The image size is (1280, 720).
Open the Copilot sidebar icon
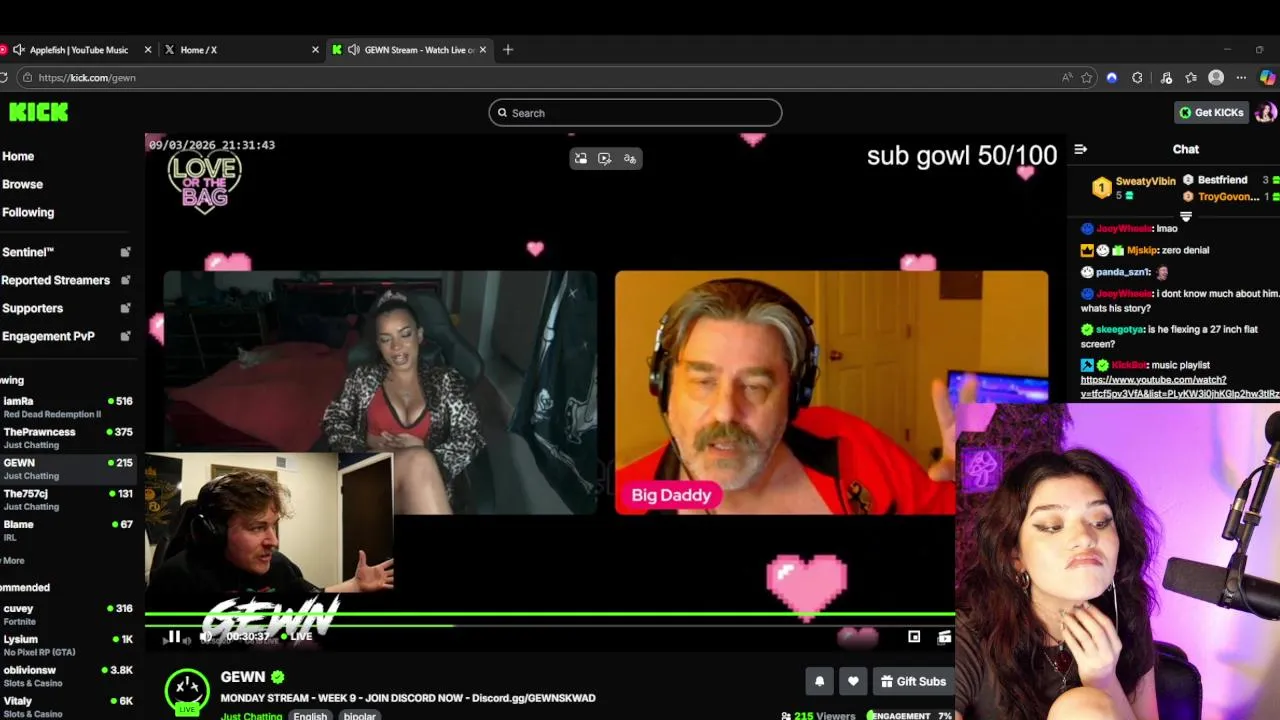click(1267, 77)
